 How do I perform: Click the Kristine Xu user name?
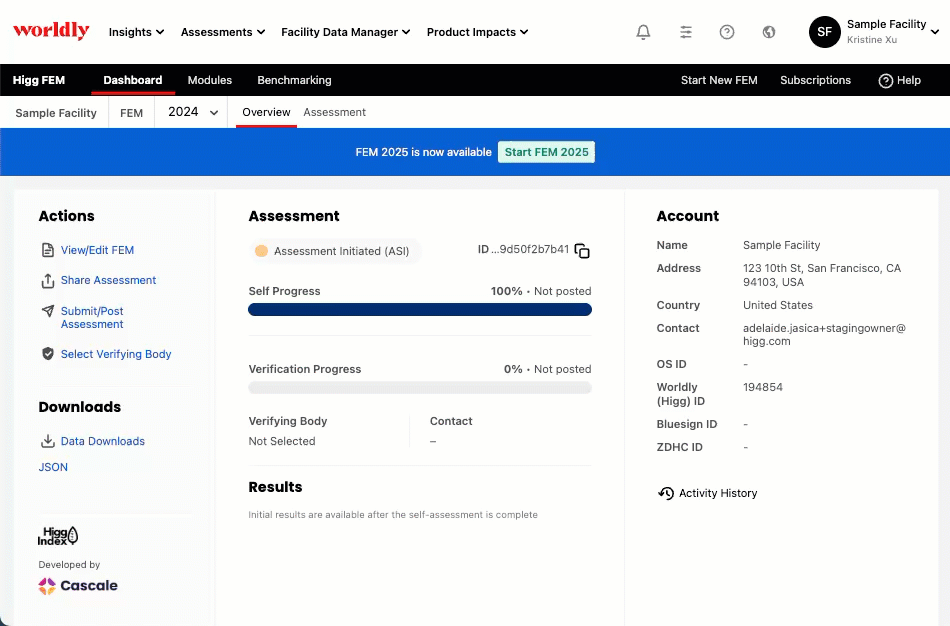(872, 39)
